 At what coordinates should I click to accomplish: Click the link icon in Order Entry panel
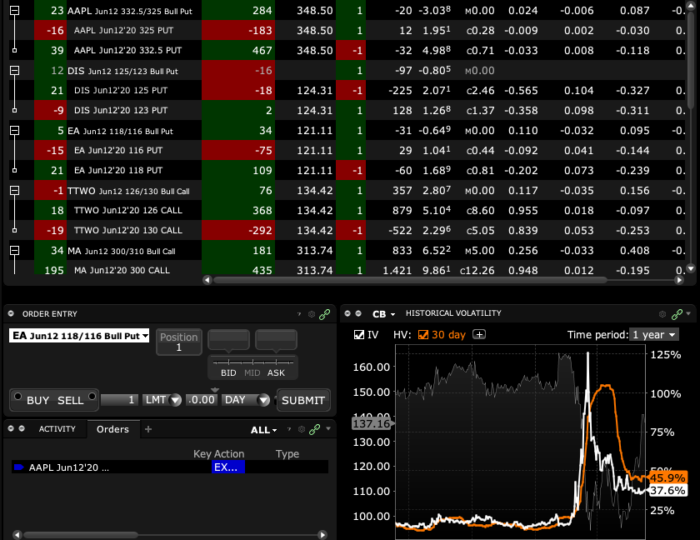click(x=324, y=313)
